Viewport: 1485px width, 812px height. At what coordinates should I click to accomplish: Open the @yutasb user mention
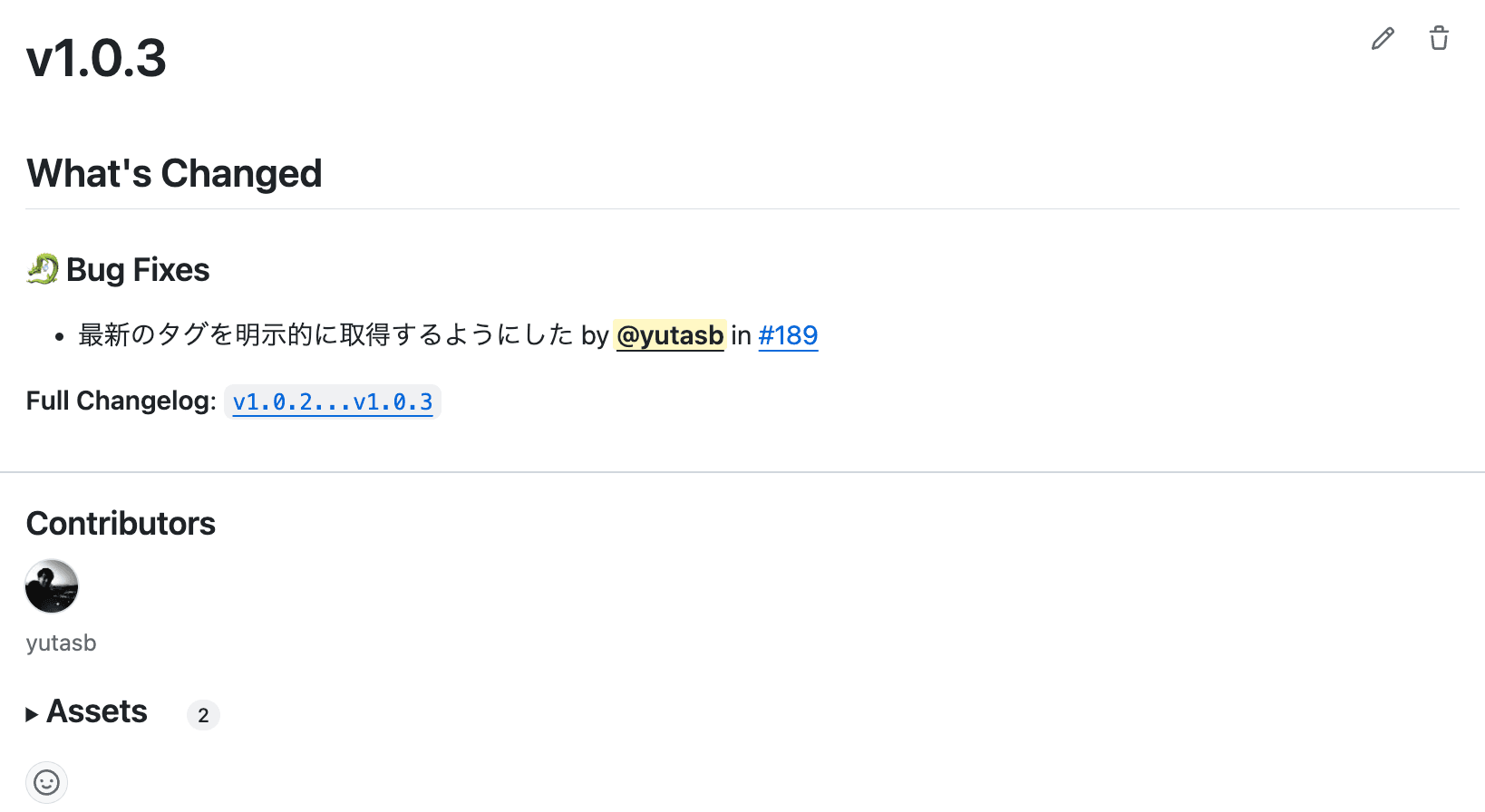pyautogui.click(x=670, y=335)
